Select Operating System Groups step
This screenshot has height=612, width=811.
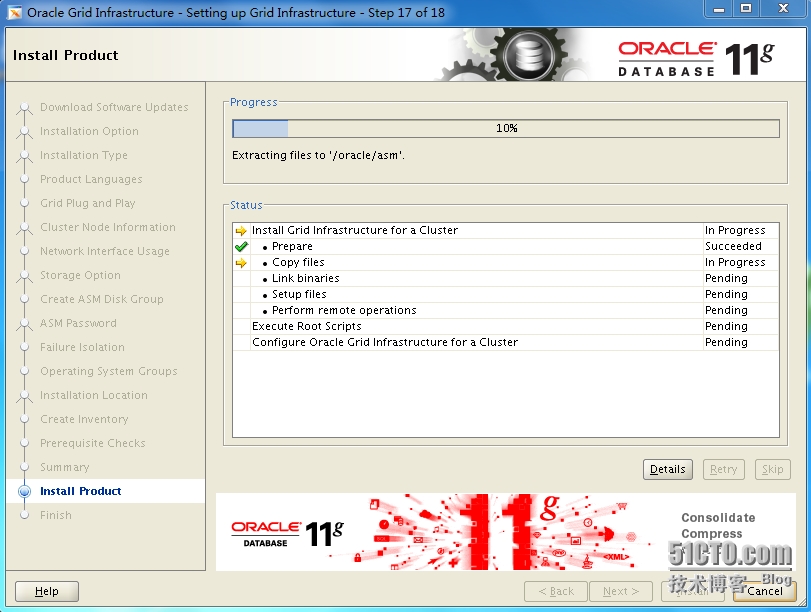click(109, 371)
